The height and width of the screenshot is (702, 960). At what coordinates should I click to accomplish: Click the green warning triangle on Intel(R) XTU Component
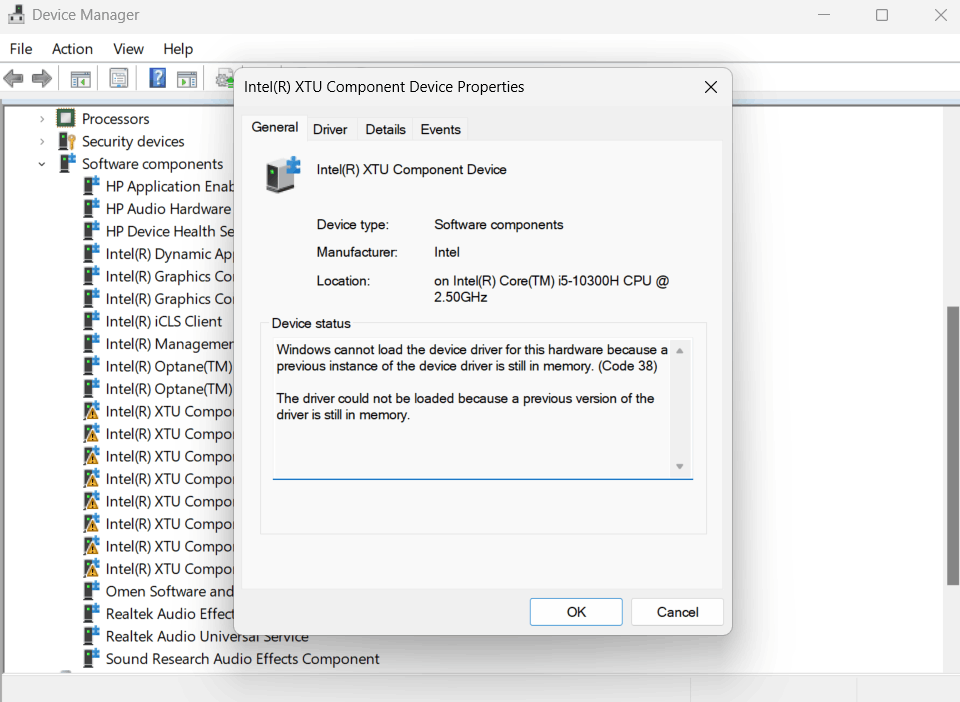[x=91, y=411]
